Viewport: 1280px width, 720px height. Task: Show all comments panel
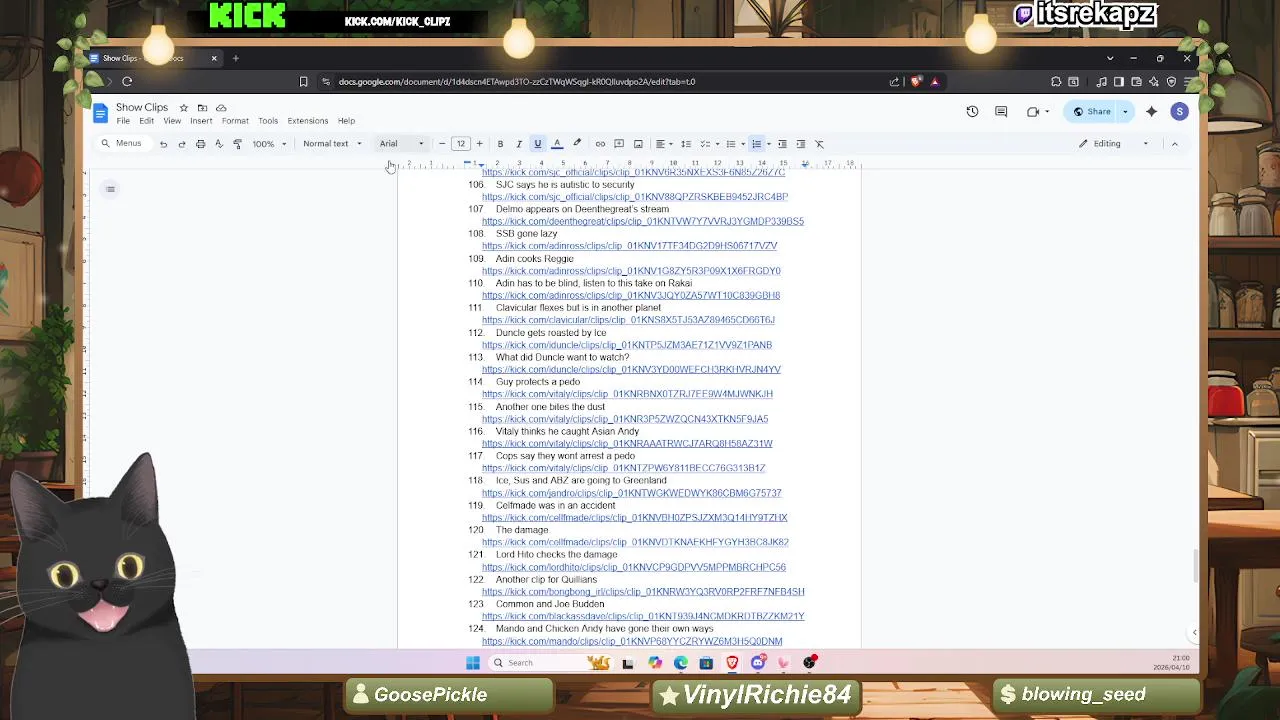(1001, 112)
